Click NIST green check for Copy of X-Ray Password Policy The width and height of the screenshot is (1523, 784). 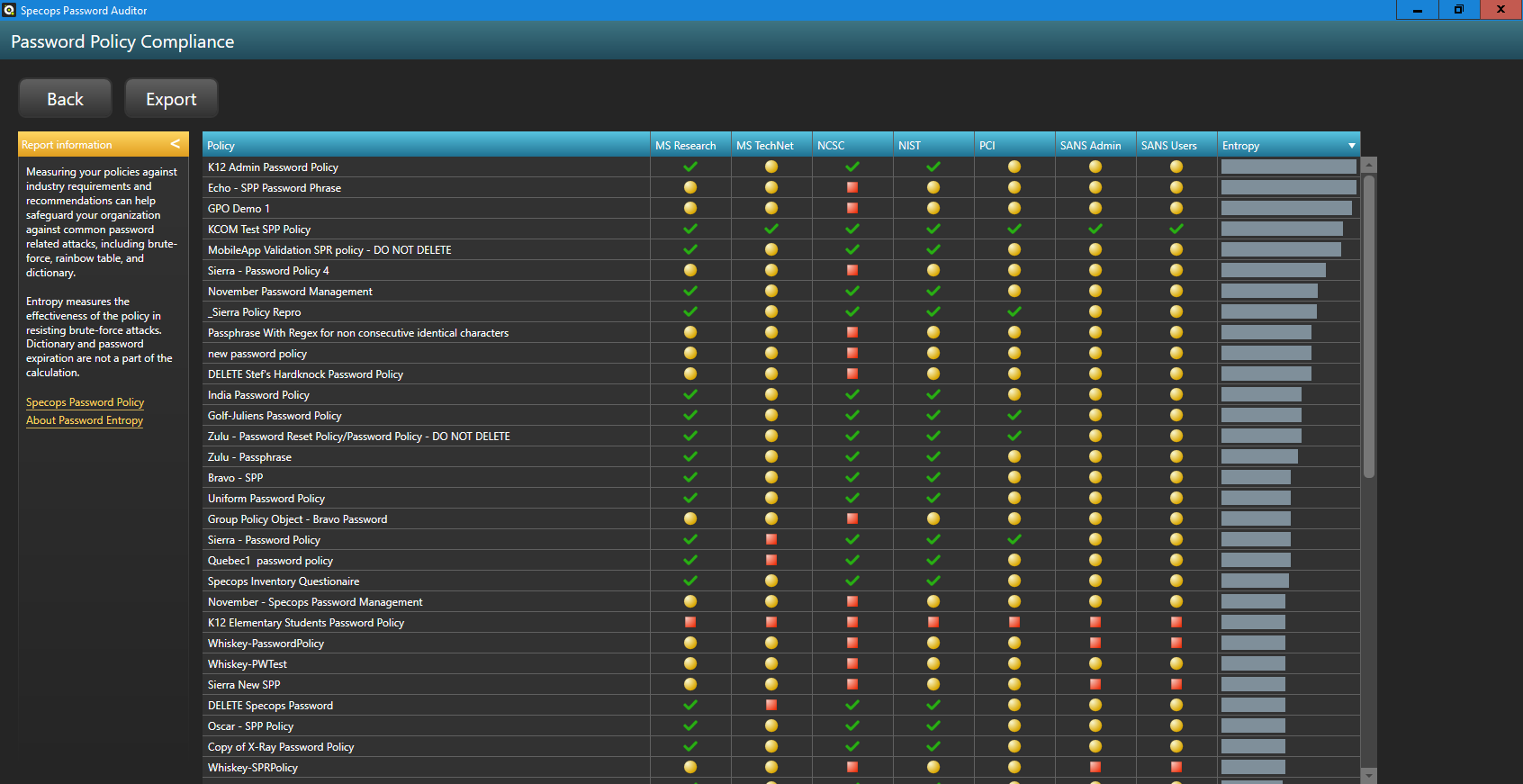[x=933, y=746]
